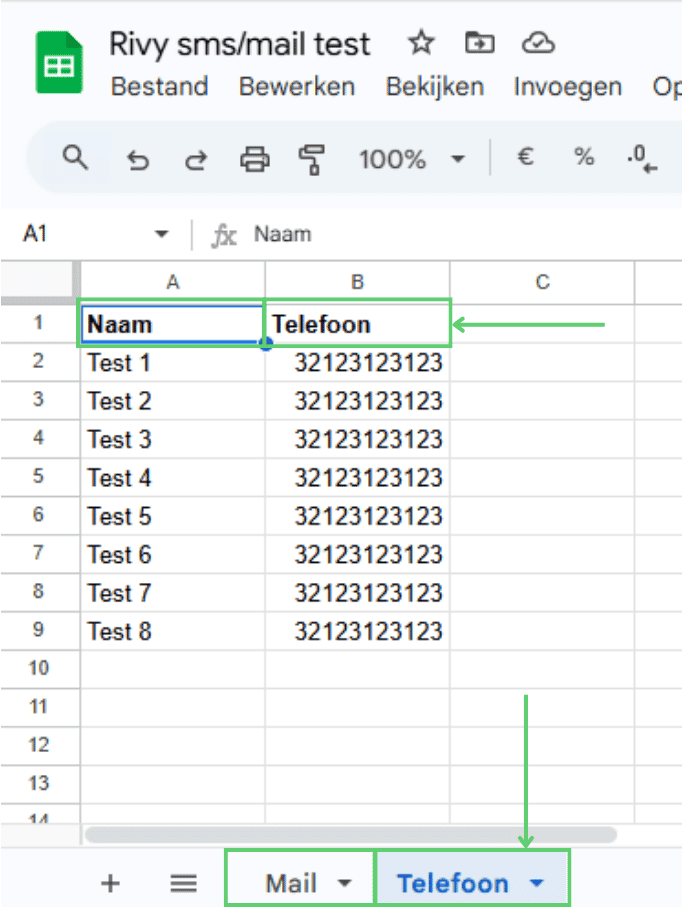Image resolution: width=682 pixels, height=907 pixels.
Task: Click the horizontal scrollbar
Action: (x=350, y=834)
